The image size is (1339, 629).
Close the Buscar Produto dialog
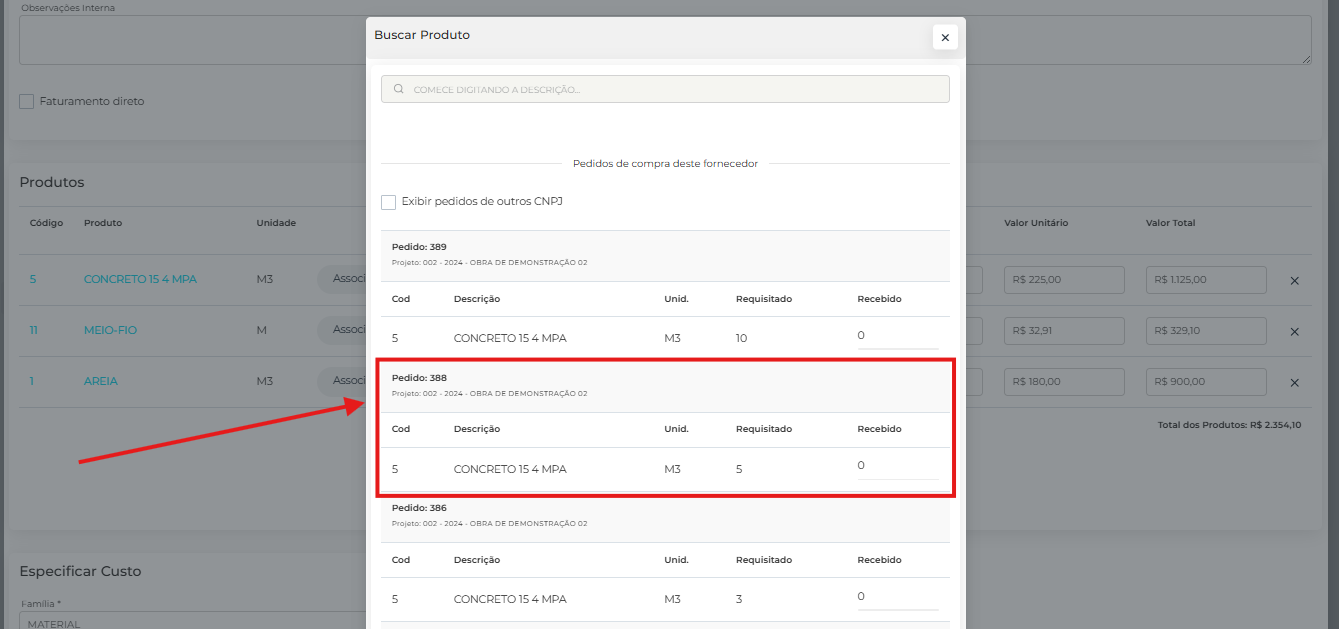tap(945, 37)
